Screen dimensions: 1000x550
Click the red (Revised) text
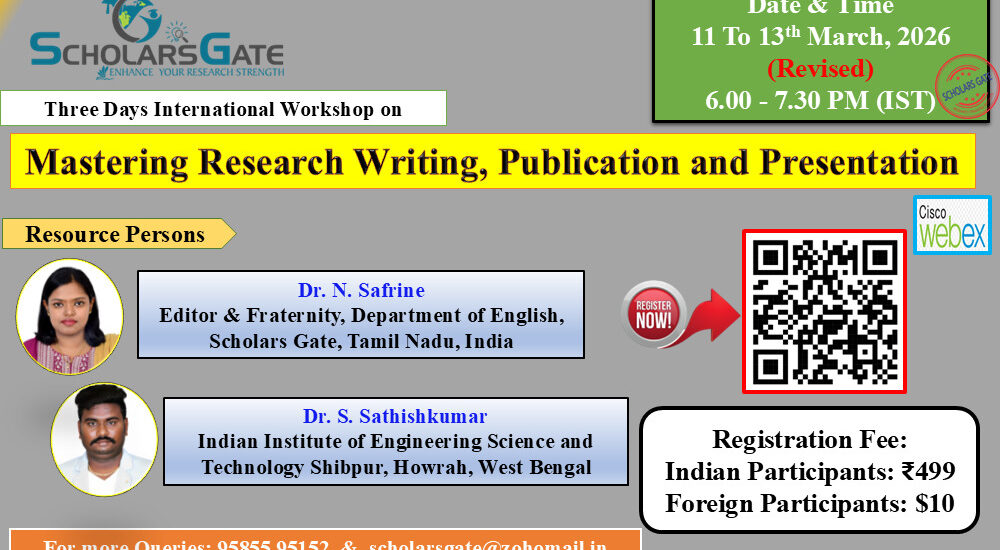tap(819, 69)
